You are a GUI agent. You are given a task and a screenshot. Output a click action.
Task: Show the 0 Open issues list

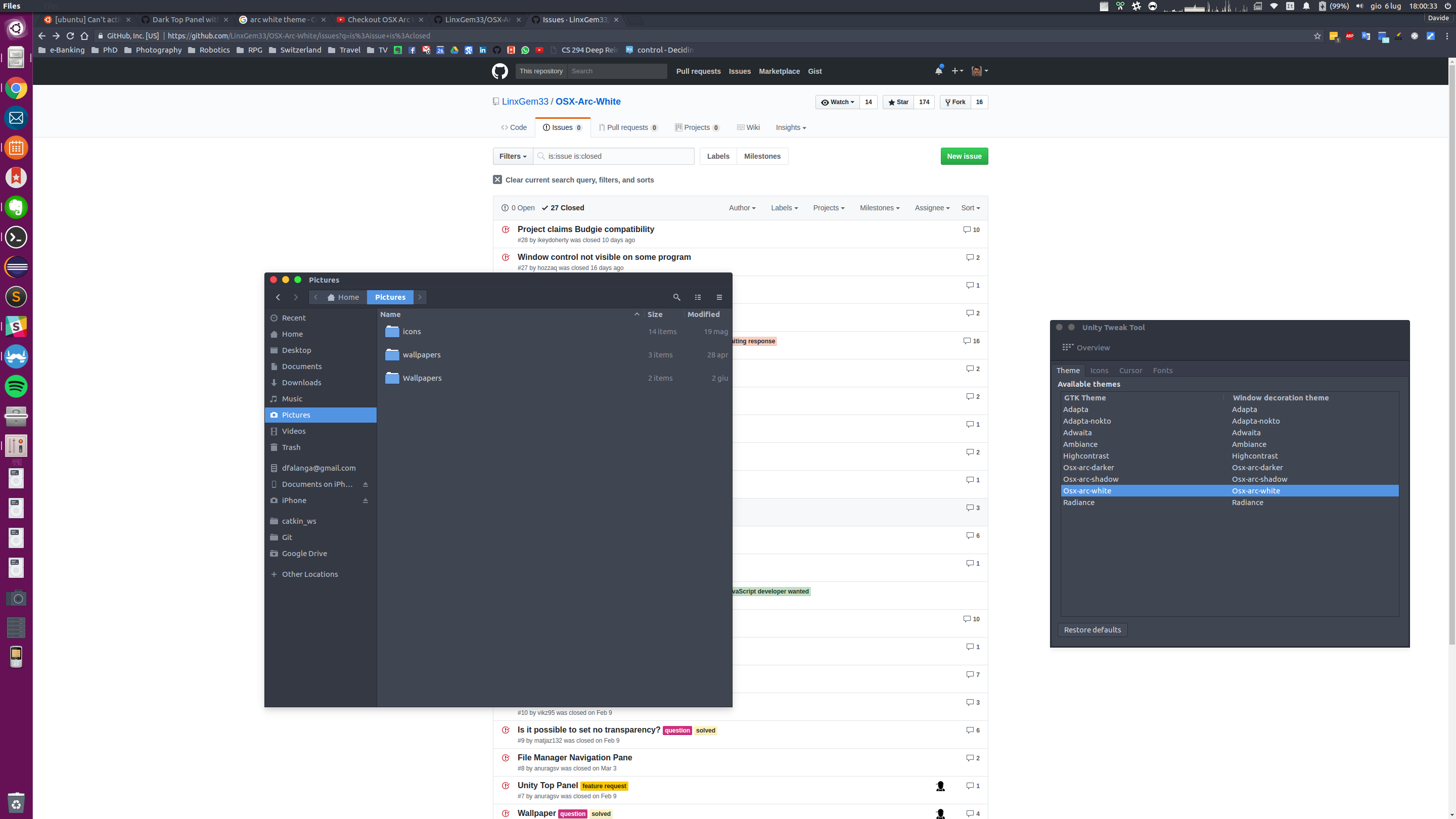coord(518,208)
